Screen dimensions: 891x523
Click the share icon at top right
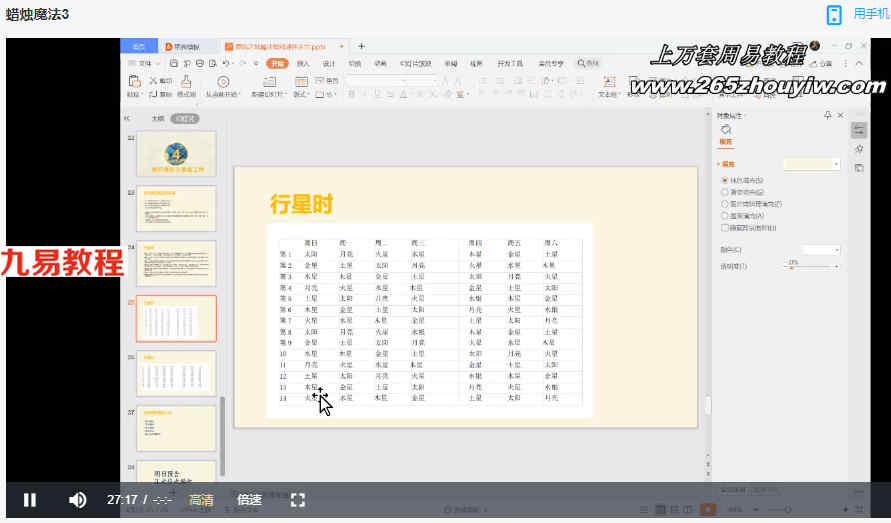click(821, 64)
